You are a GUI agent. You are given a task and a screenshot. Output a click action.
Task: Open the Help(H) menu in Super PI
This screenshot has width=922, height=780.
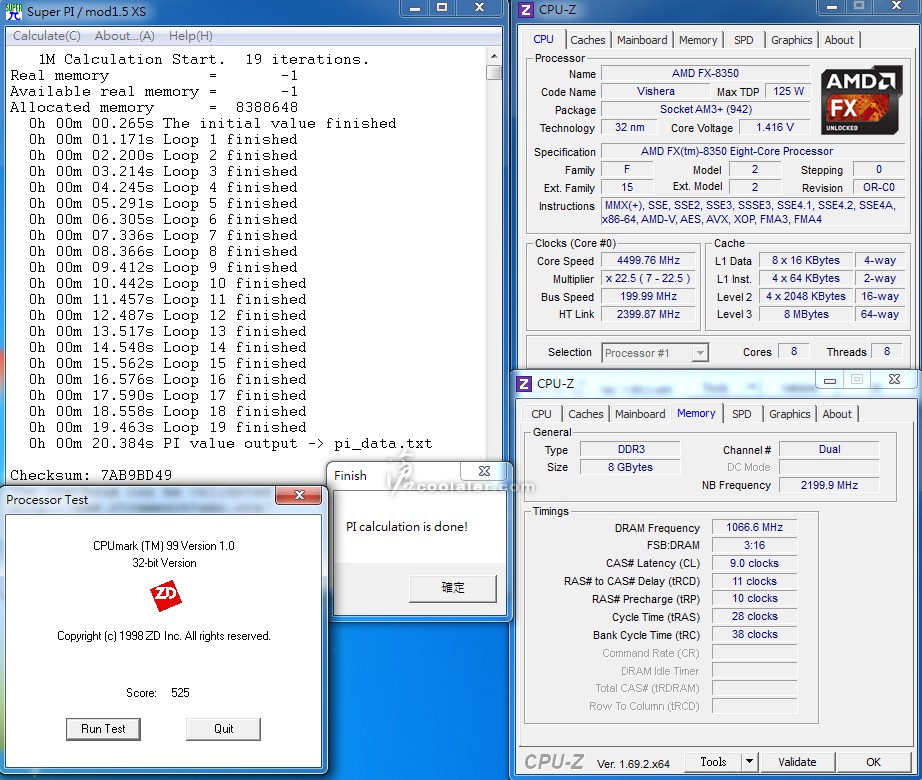coord(190,36)
